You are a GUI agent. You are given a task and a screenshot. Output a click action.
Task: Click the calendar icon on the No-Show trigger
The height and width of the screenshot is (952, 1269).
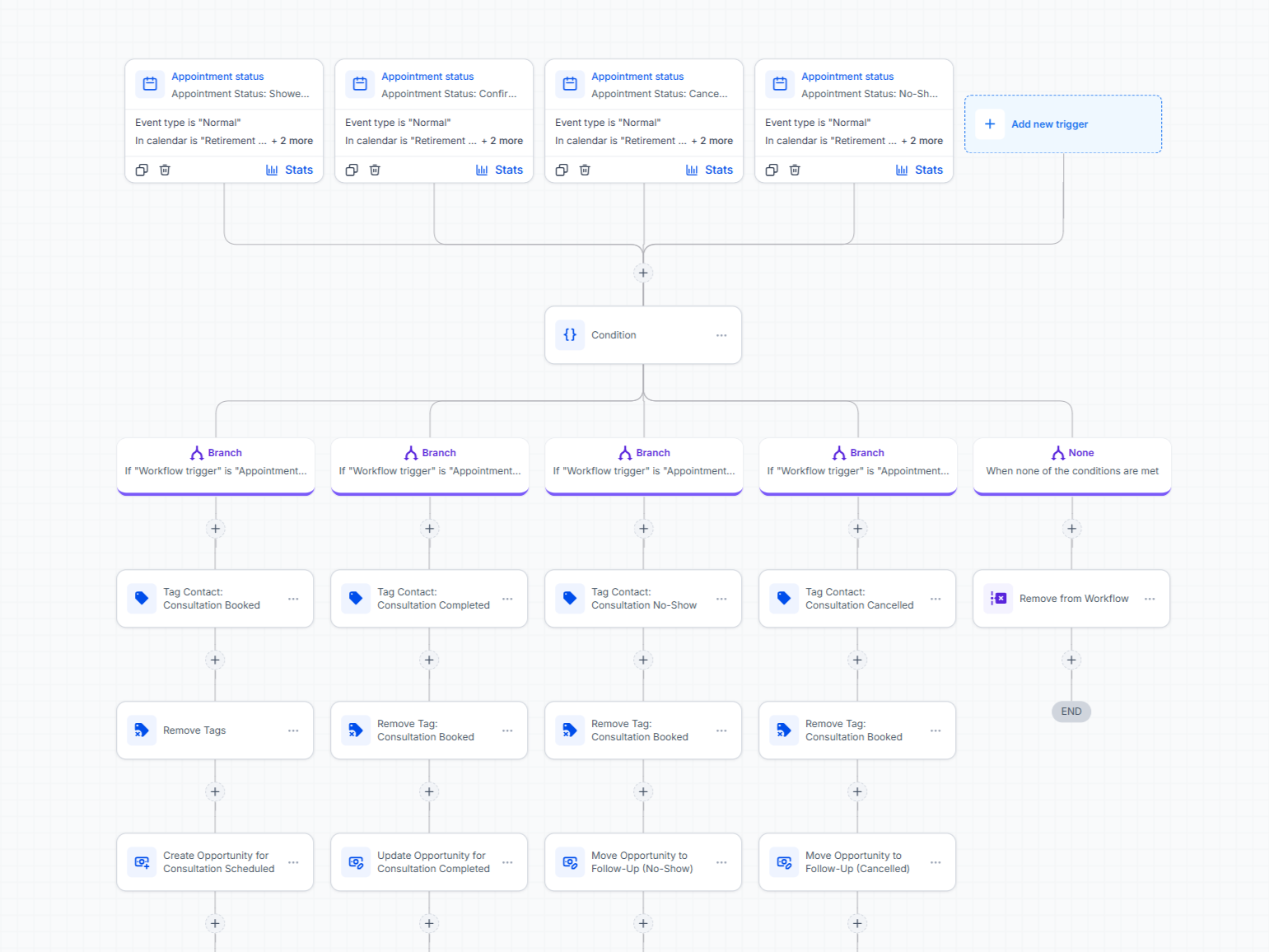[780, 84]
